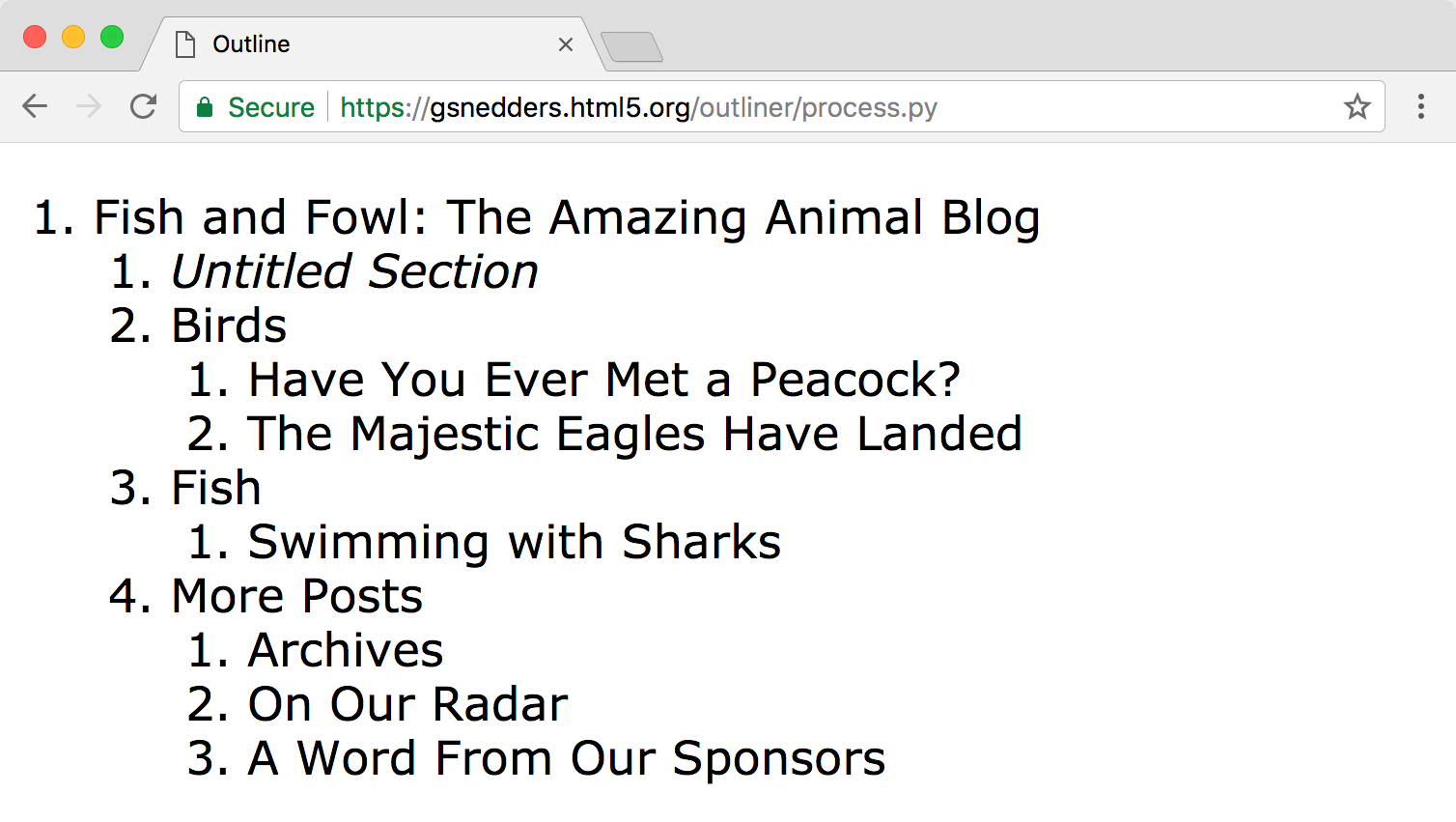The height and width of the screenshot is (822, 1456).
Task: Bookmark this page with the star
Action: pyautogui.click(x=1358, y=107)
